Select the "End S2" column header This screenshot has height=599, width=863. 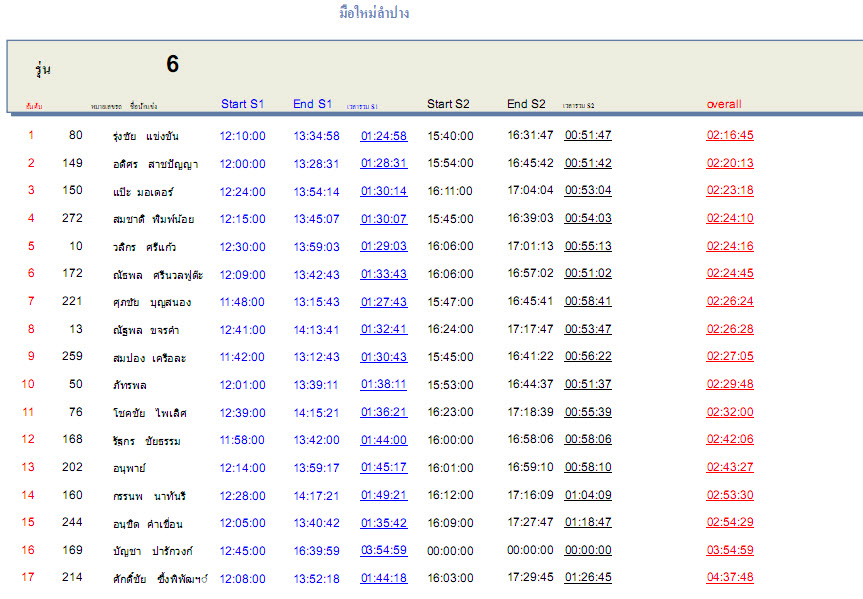tap(526, 104)
